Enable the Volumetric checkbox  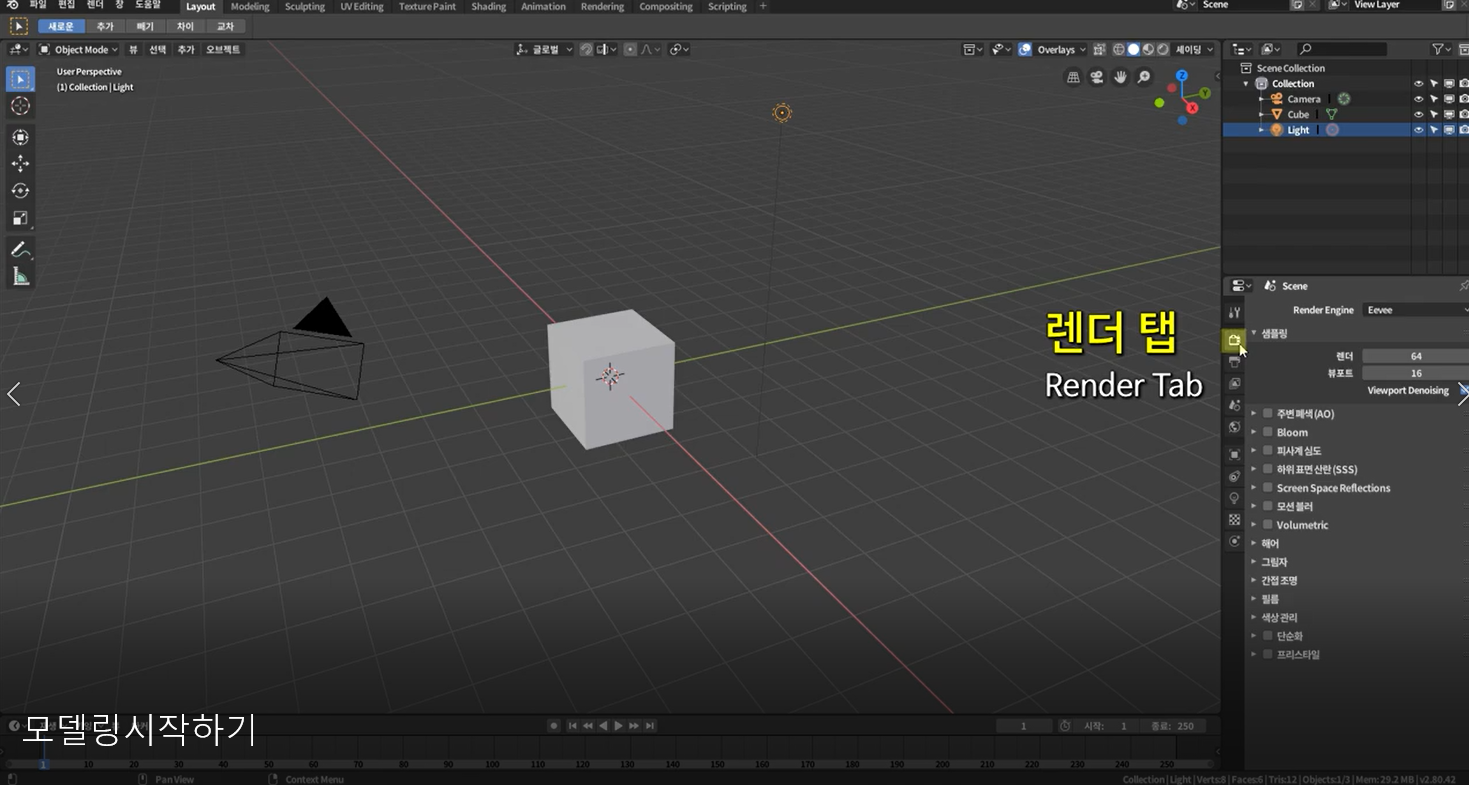pyautogui.click(x=1267, y=525)
